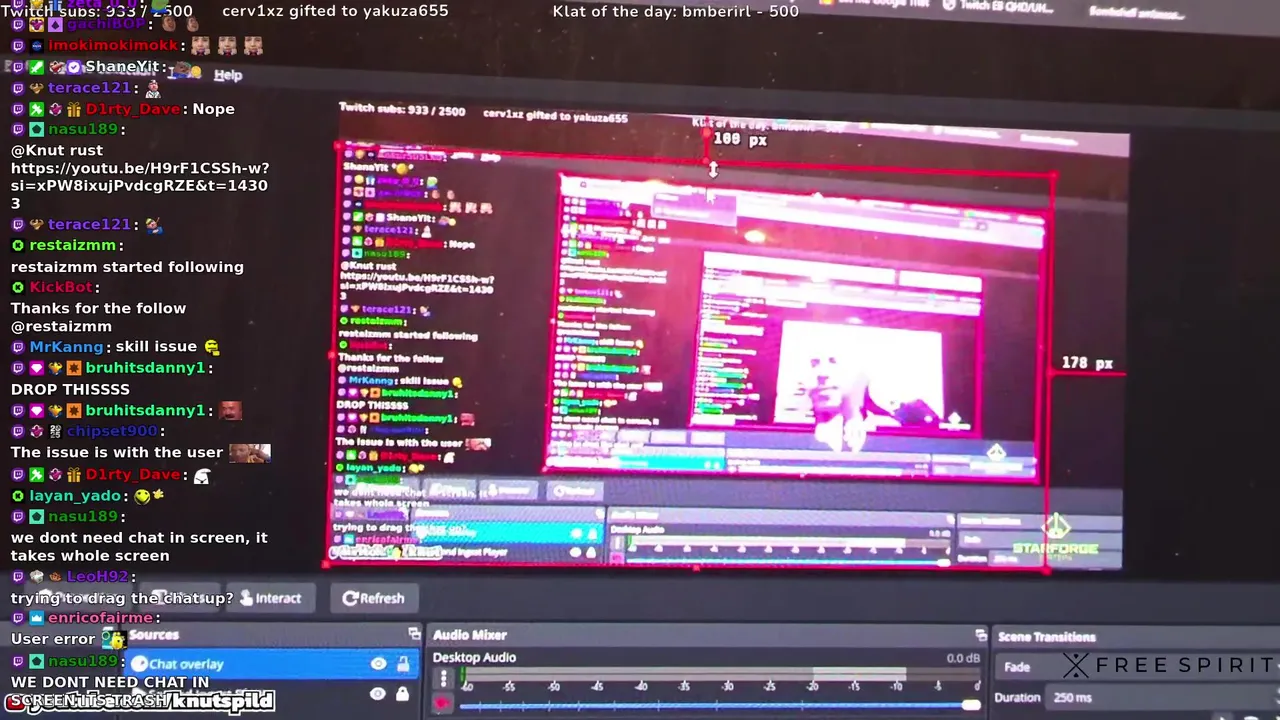The height and width of the screenshot is (720, 1280).
Task: Toggle the eye icon of the source below Chat overlay
Action: pyautogui.click(x=378, y=694)
